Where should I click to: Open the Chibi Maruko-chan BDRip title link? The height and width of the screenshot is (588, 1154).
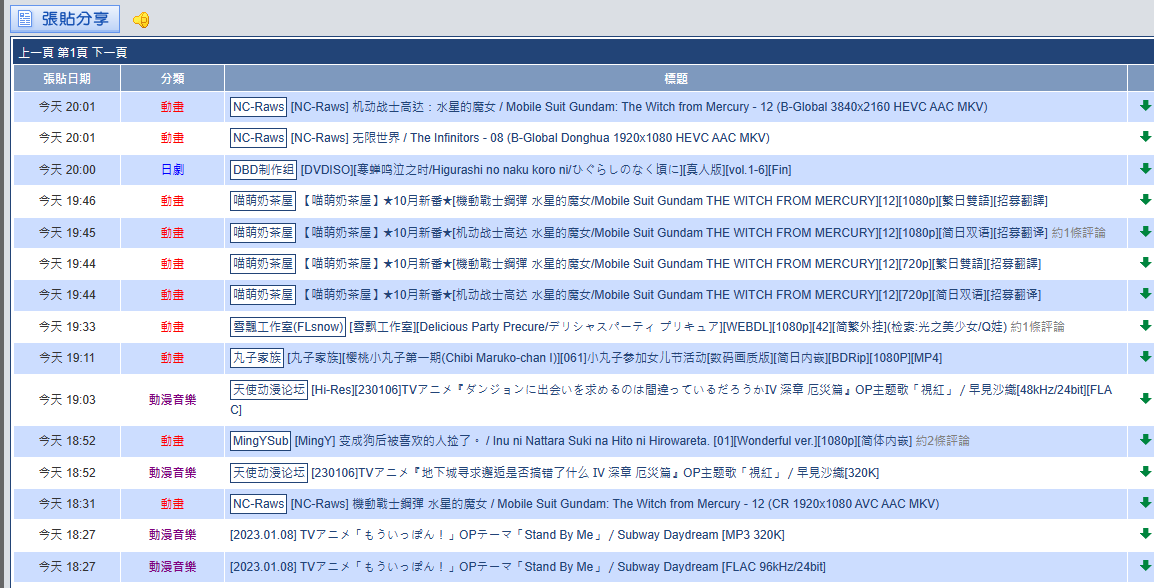(x=615, y=358)
